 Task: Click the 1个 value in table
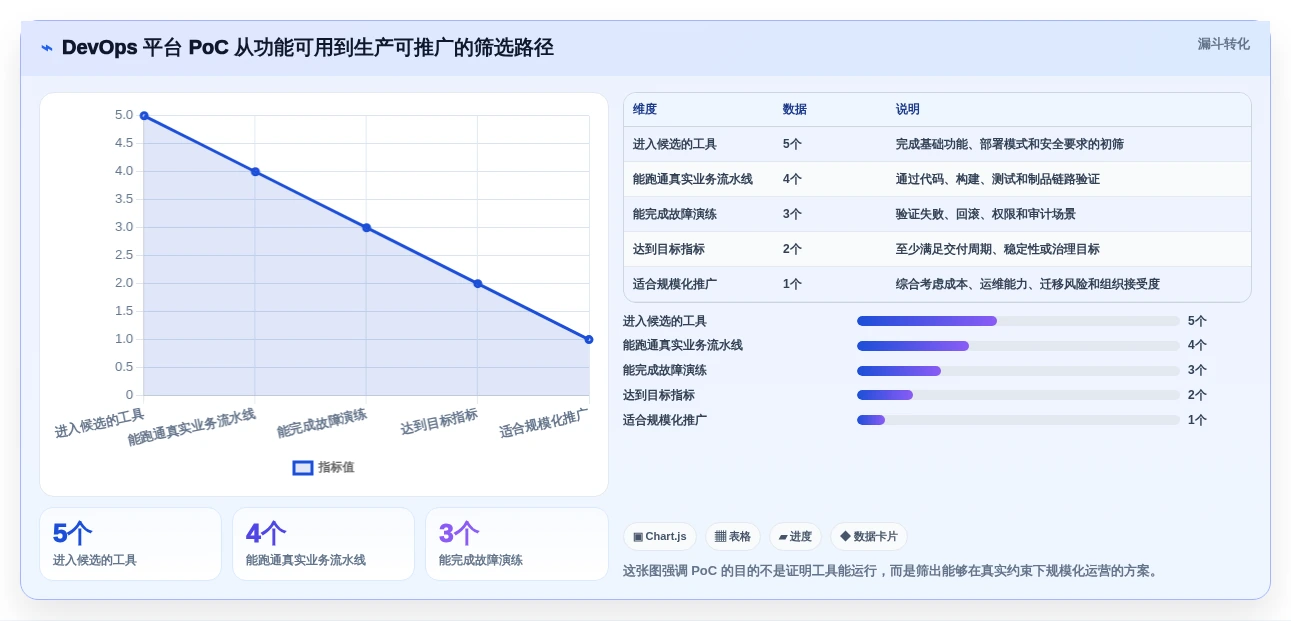(x=792, y=284)
